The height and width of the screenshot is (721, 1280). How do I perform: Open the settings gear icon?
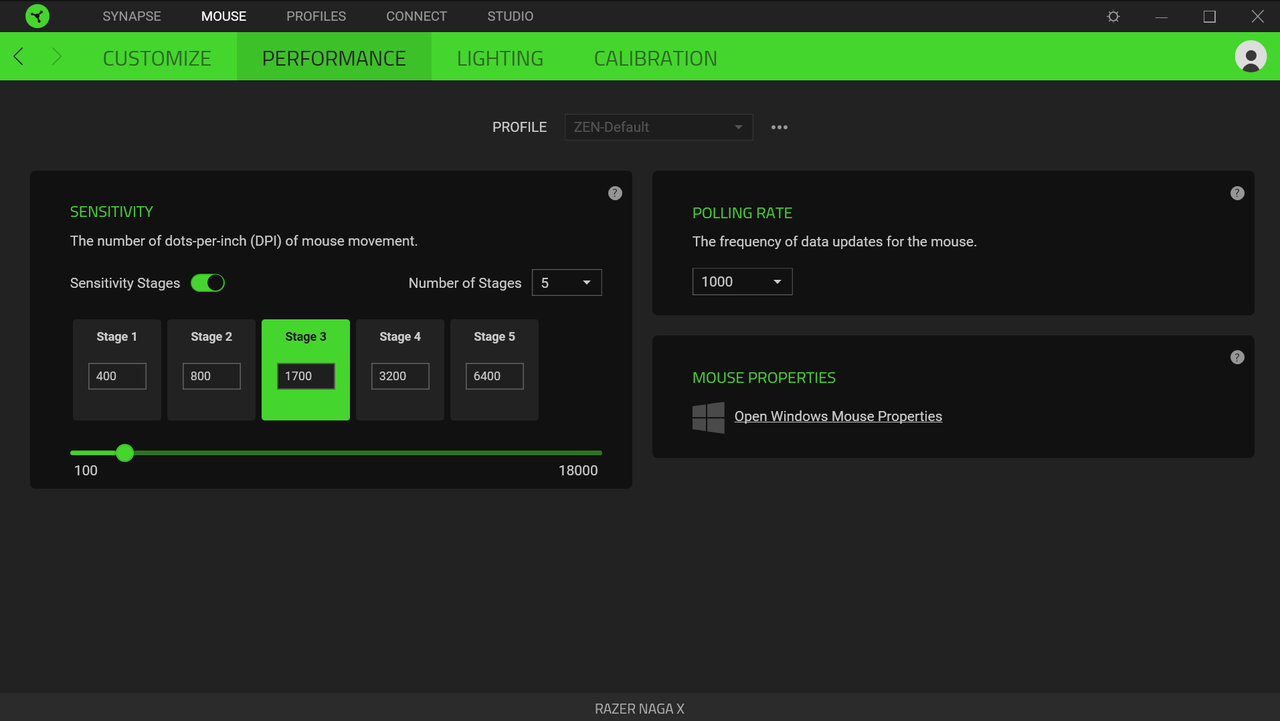click(x=1114, y=17)
